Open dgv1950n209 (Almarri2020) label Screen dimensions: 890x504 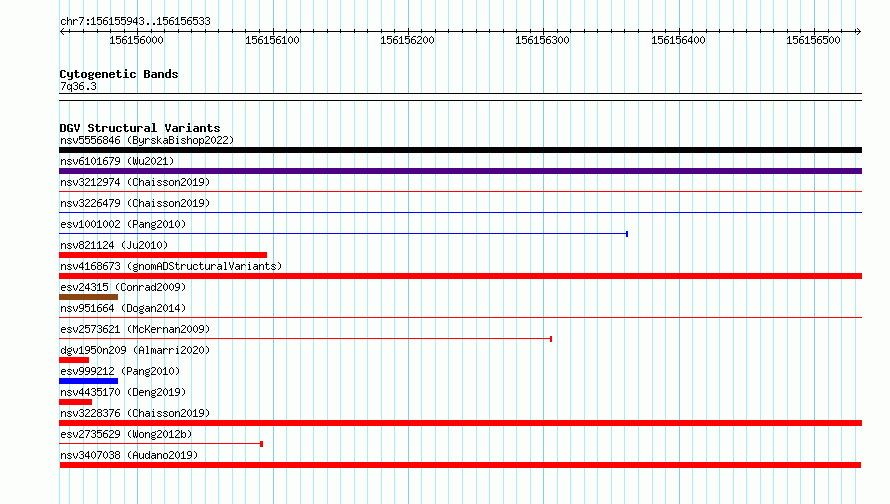coord(135,350)
